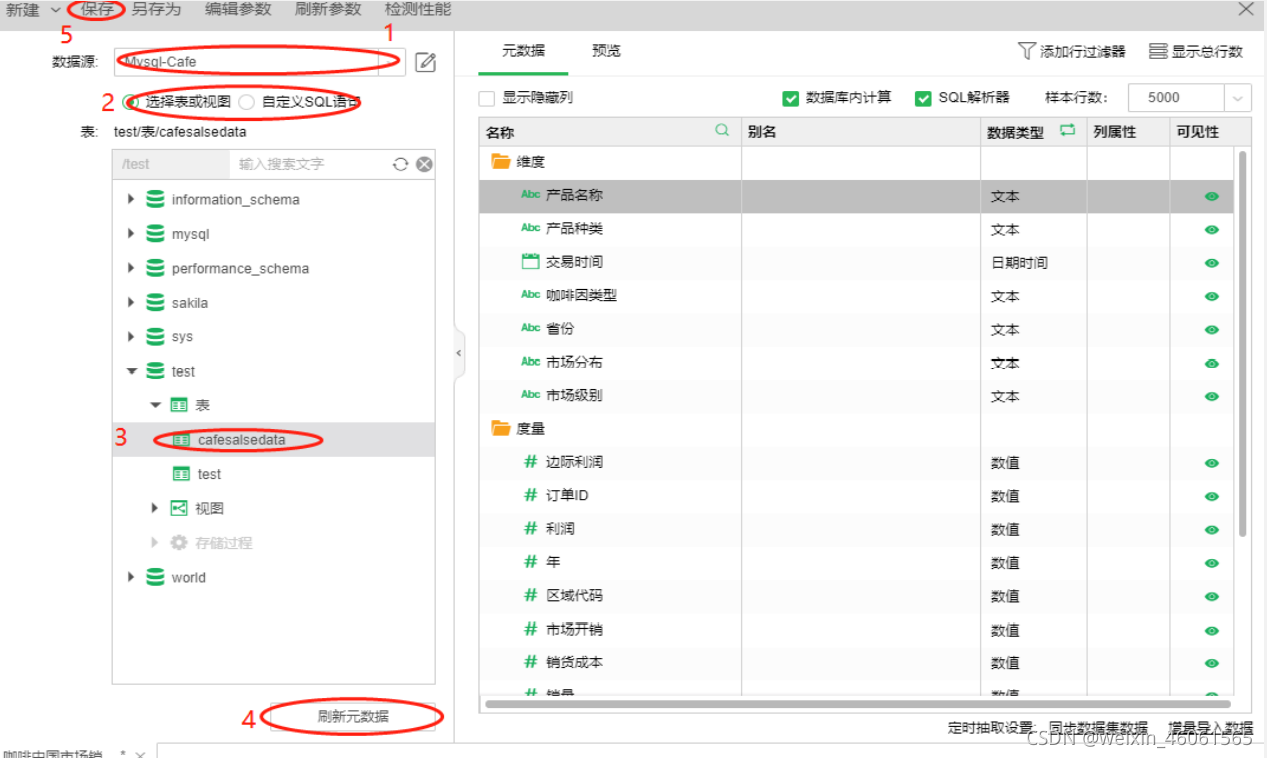Expand the sakila database node

pyautogui.click(x=131, y=302)
